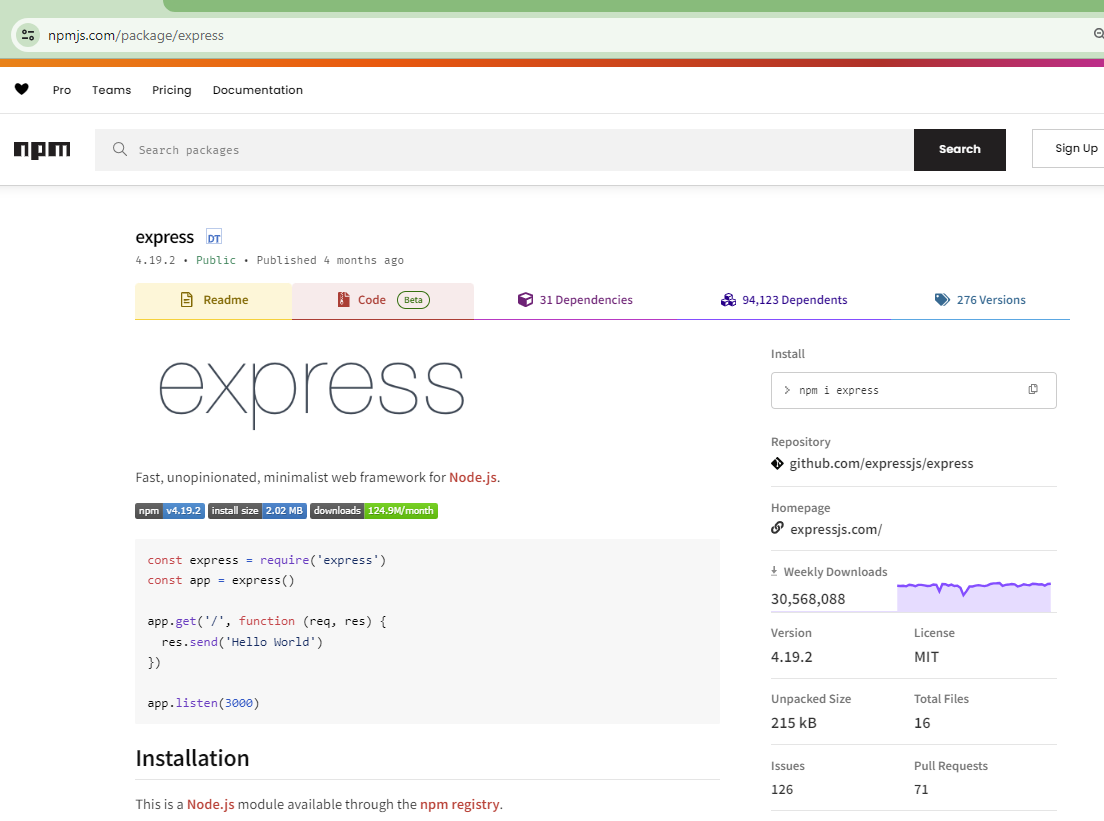The width and height of the screenshot is (1104, 821).
Task: Open the Node.js link under Installation
Action: (211, 804)
